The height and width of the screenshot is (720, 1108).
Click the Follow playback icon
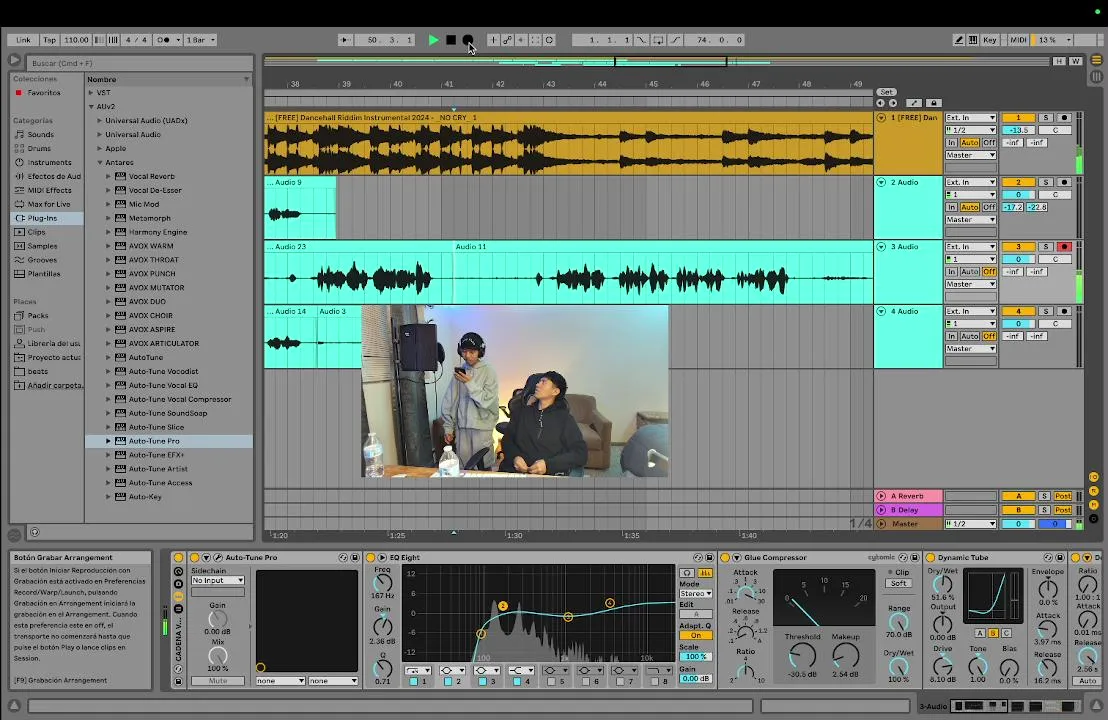[x=345, y=40]
